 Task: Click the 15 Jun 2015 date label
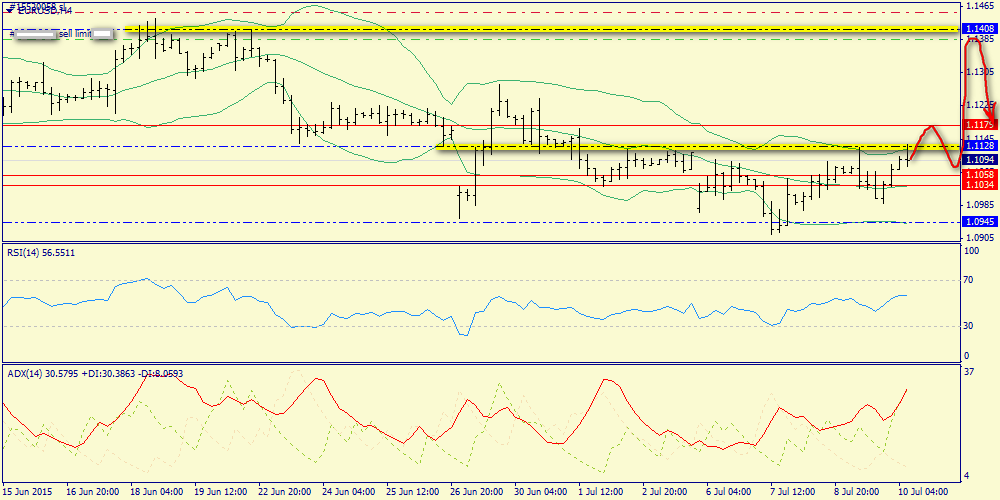click(x=29, y=492)
